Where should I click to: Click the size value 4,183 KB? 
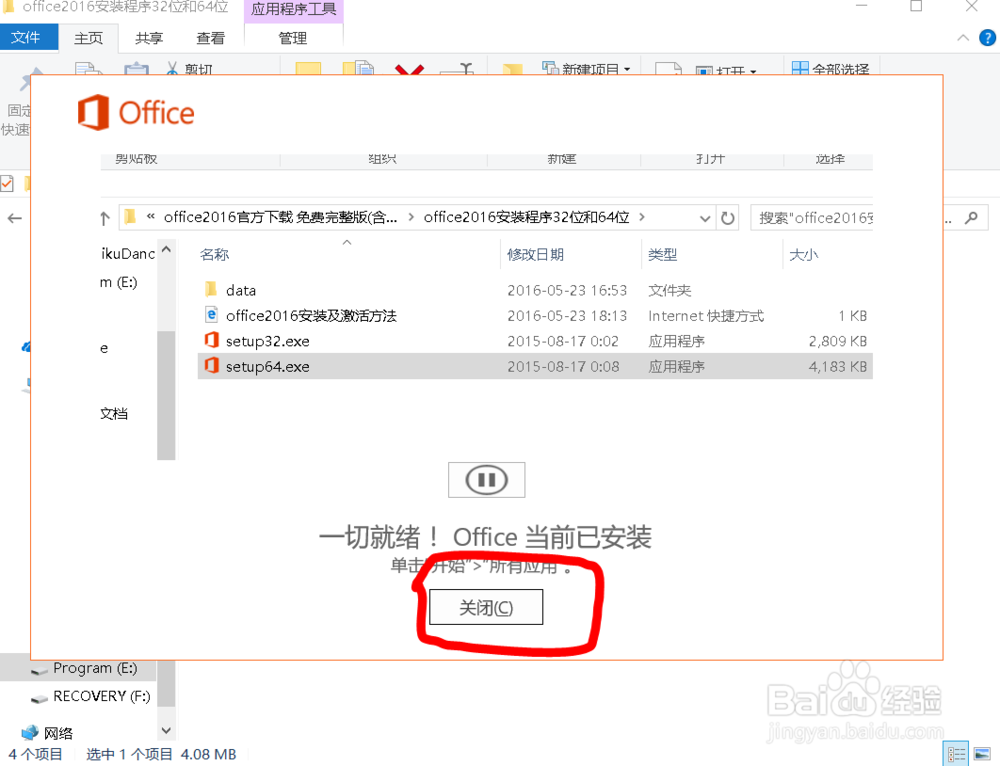[x=838, y=367]
